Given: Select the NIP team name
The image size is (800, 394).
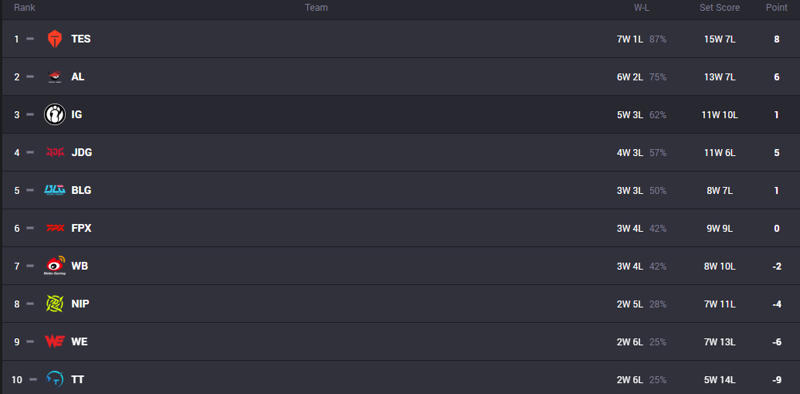Looking at the screenshot, I should click(x=80, y=304).
